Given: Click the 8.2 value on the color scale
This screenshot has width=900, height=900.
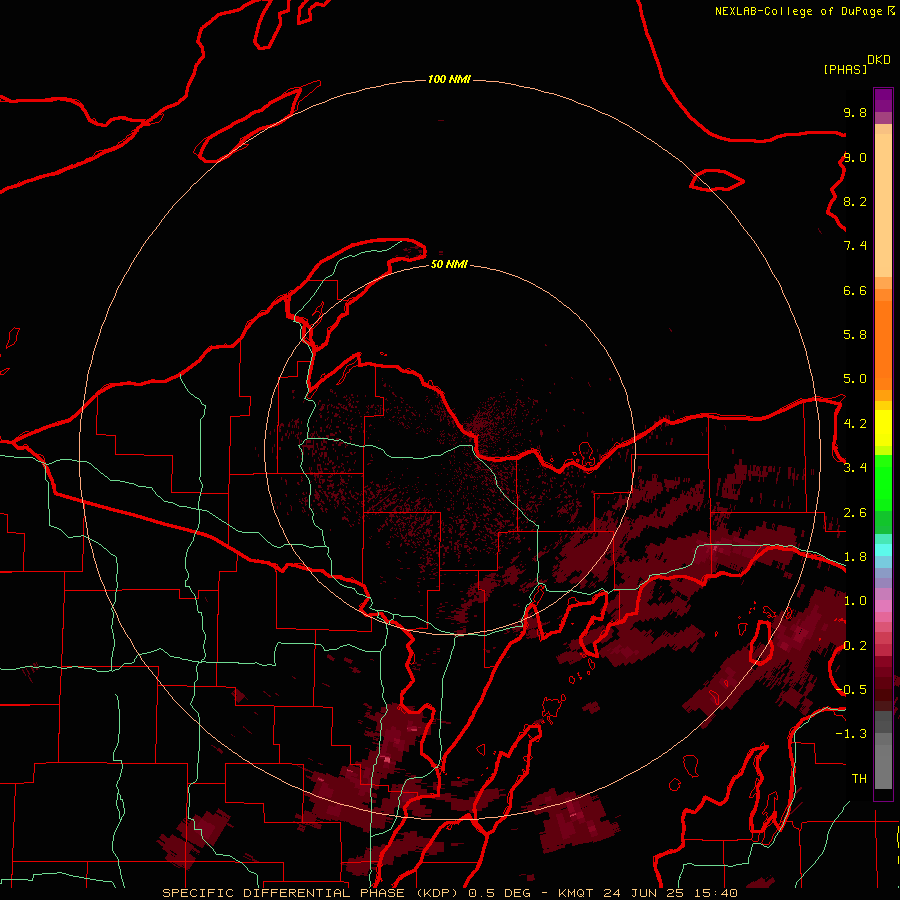Looking at the screenshot, I should click(x=855, y=201).
